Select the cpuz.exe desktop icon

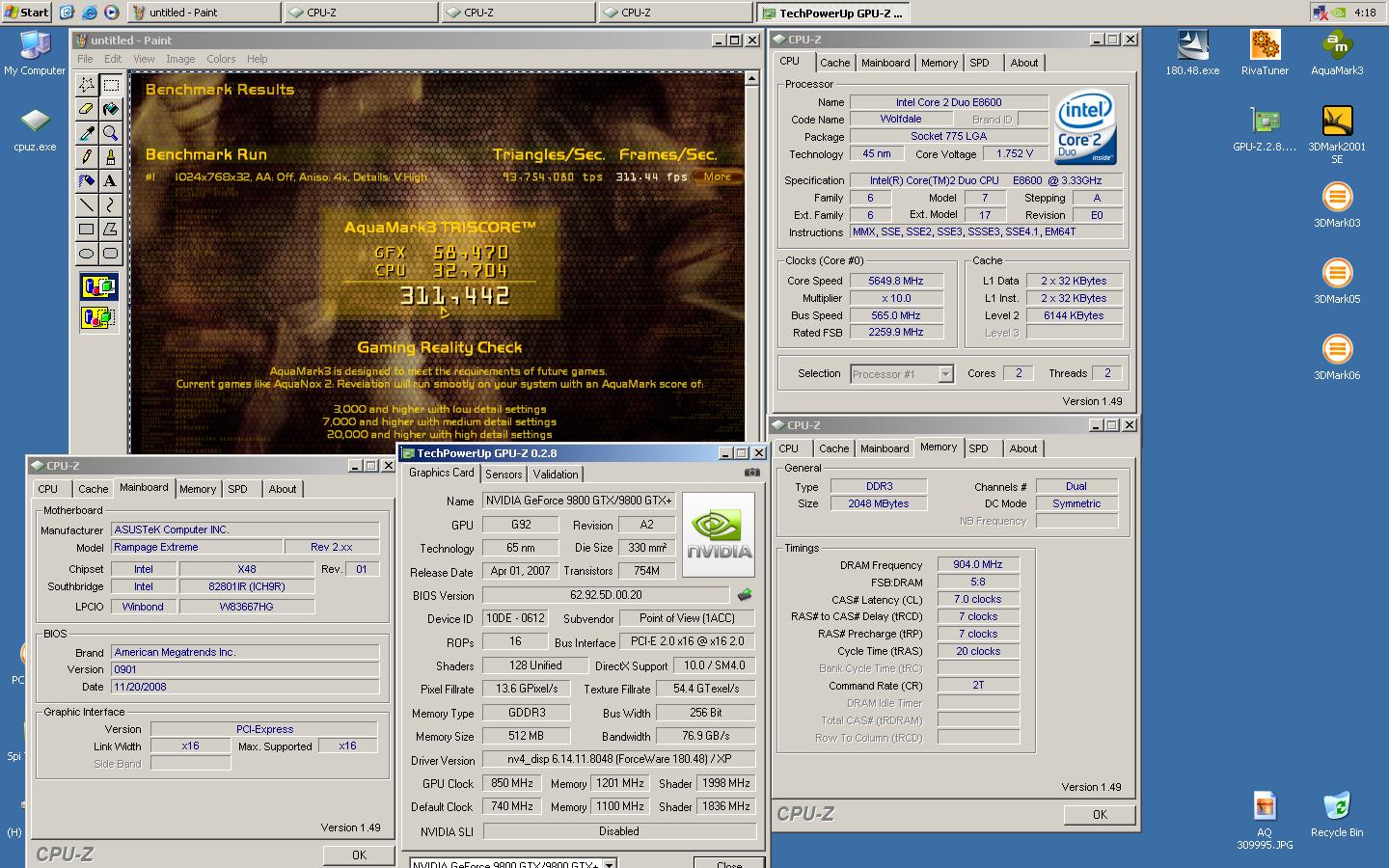tap(35, 129)
